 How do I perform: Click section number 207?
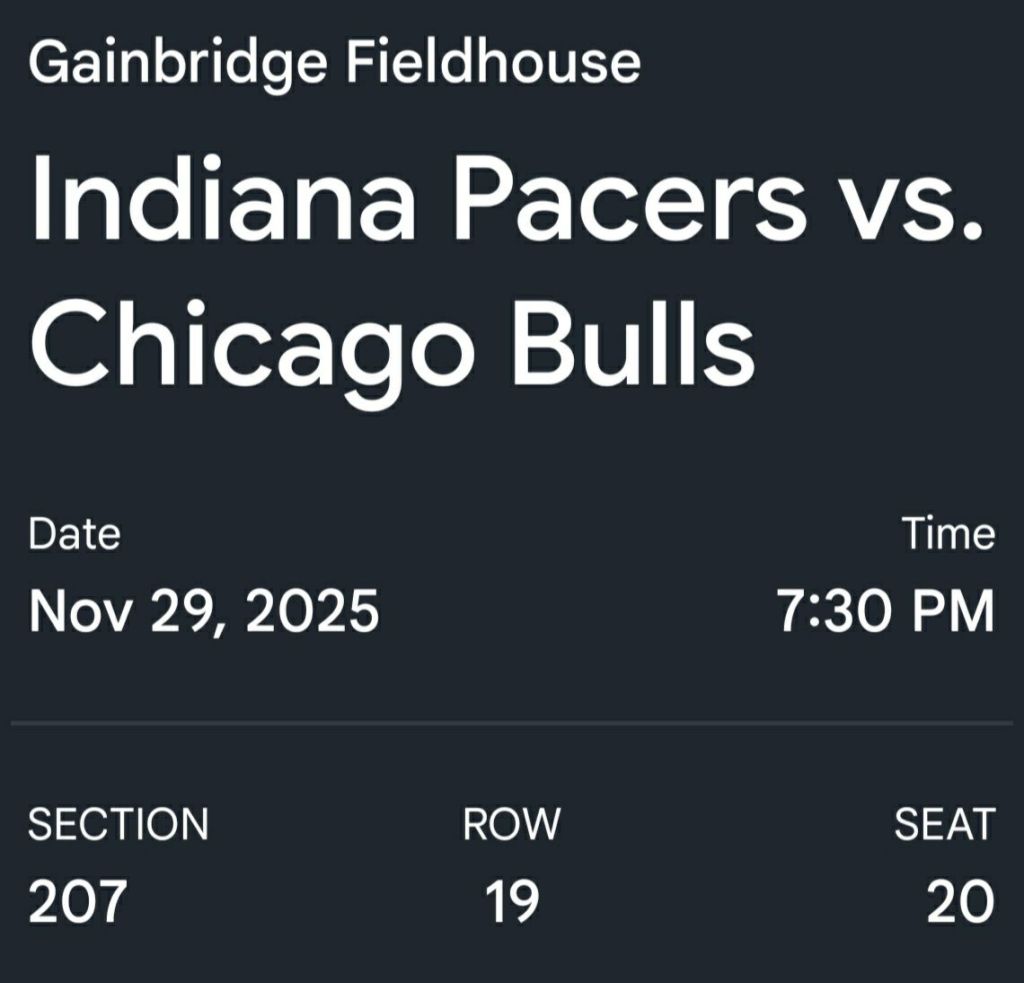(x=78, y=902)
